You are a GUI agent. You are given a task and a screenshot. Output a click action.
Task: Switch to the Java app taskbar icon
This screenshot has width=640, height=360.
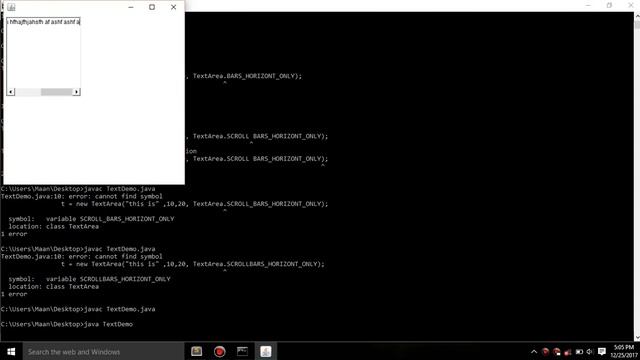(266, 351)
